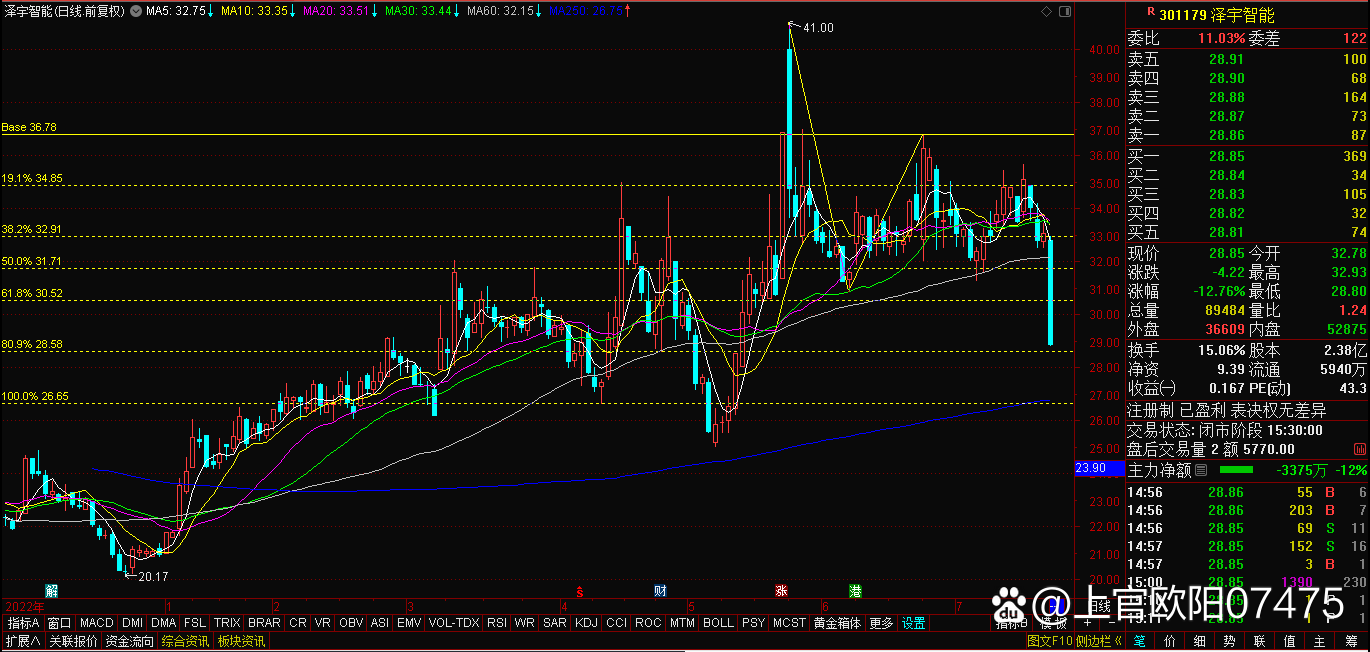Open the 财 financial marker icon
The width and height of the screenshot is (1370, 652).
660,590
